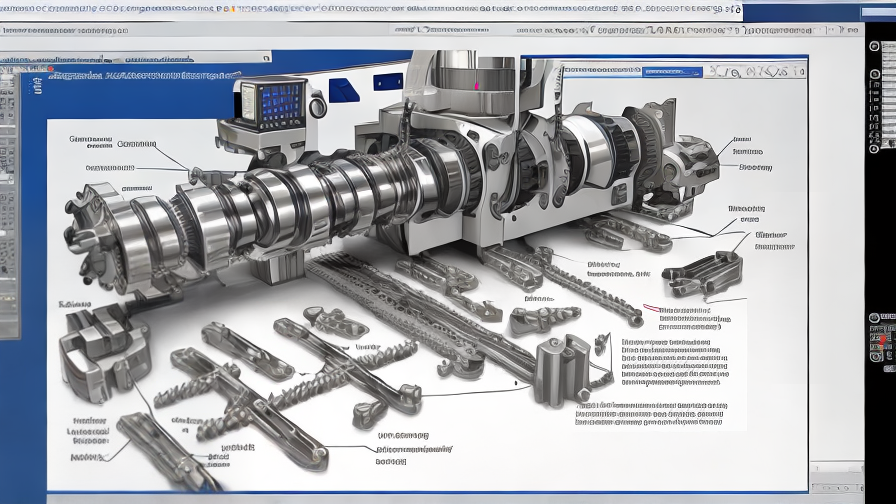
Task: Click the blue trapezoid shape beside the monitor
Action: pos(343,91)
